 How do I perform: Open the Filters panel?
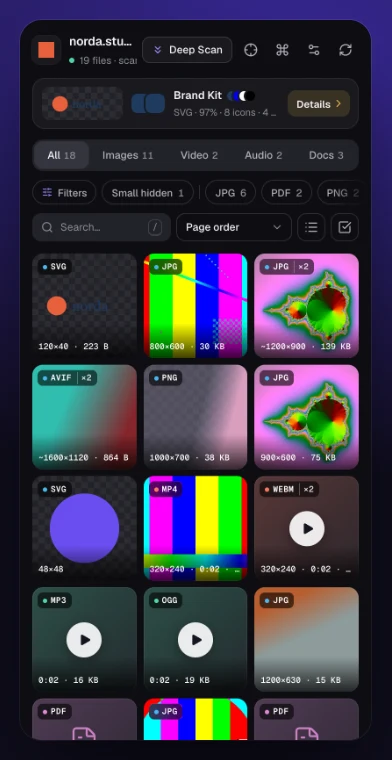[64, 193]
